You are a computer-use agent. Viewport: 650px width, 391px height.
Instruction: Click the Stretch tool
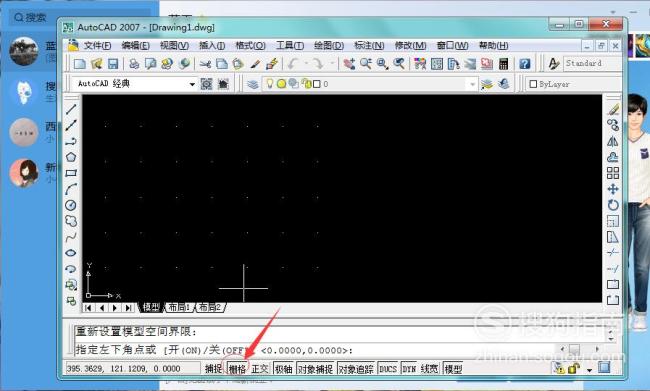(x=613, y=237)
